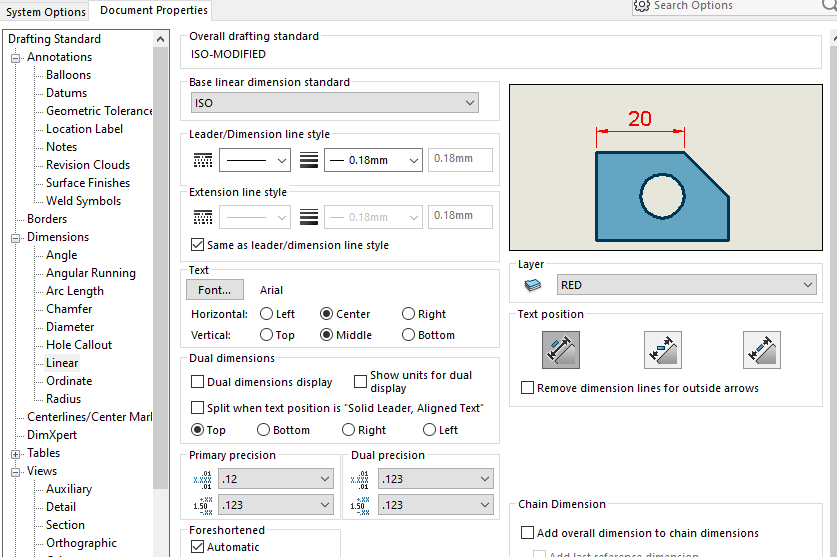
Task: Open Base linear dimension standard ISO dropdown
Action: pos(335,103)
